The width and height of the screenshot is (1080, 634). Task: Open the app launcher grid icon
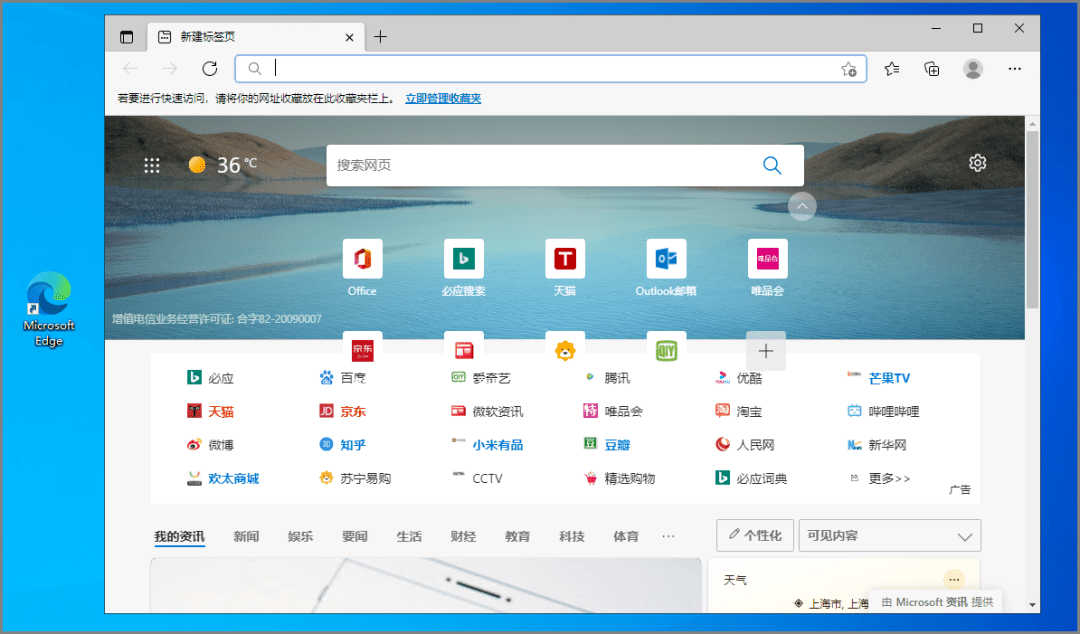(x=152, y=165)
